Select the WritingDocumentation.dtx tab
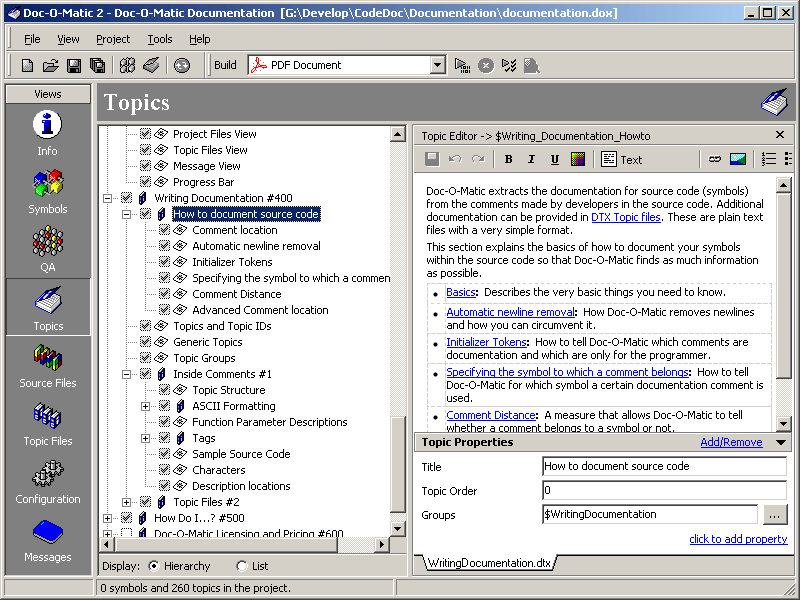This screenshot has width=800, height=600. [x=489, y=563]
